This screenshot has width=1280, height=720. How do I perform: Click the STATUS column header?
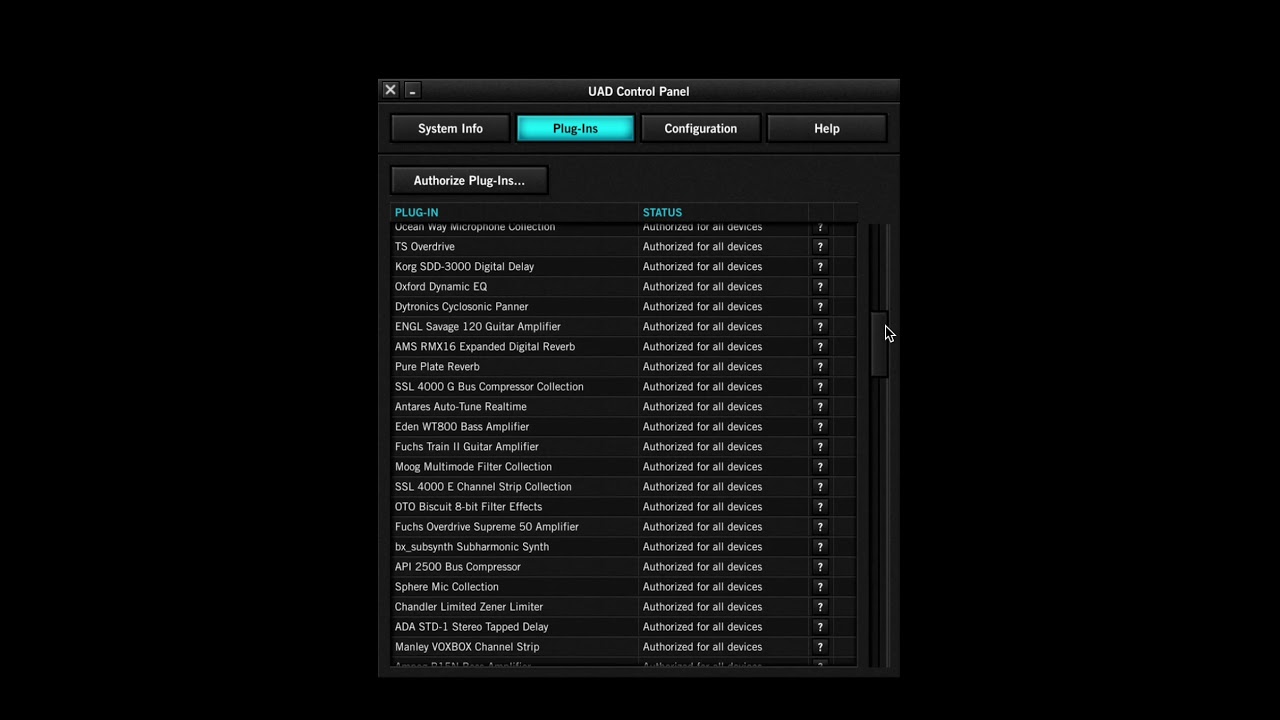pyautogui.click(x=662, y=212)
